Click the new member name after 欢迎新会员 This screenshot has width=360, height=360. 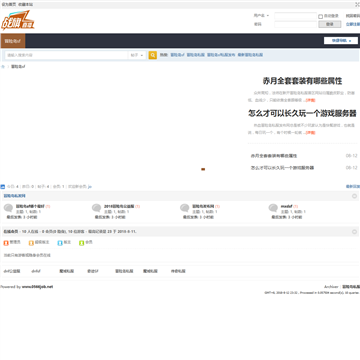[x=90, y=187]
